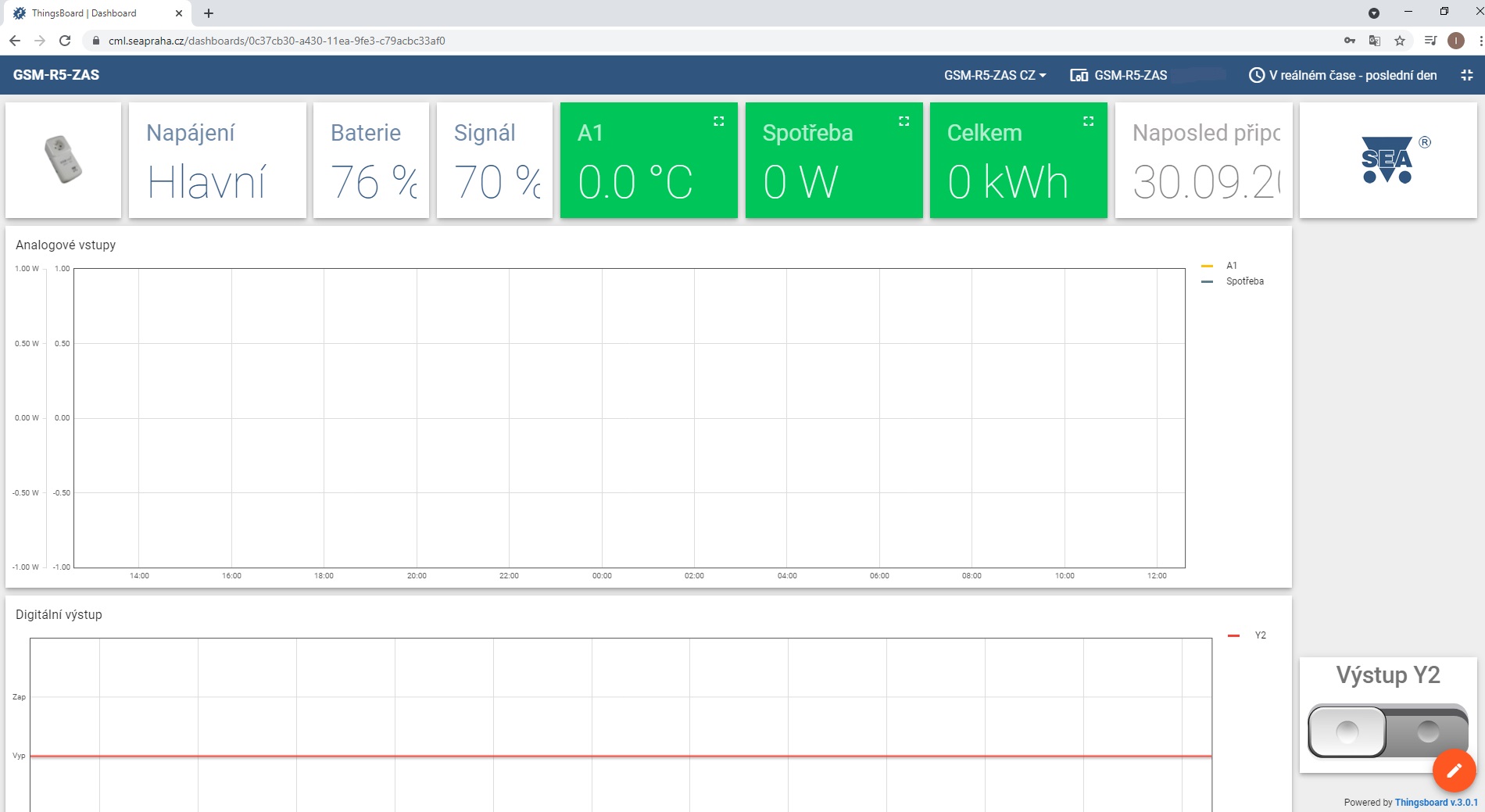Open the saved password key icon
Viewport: 1485px width, 812px height.
pos(1350,41)
